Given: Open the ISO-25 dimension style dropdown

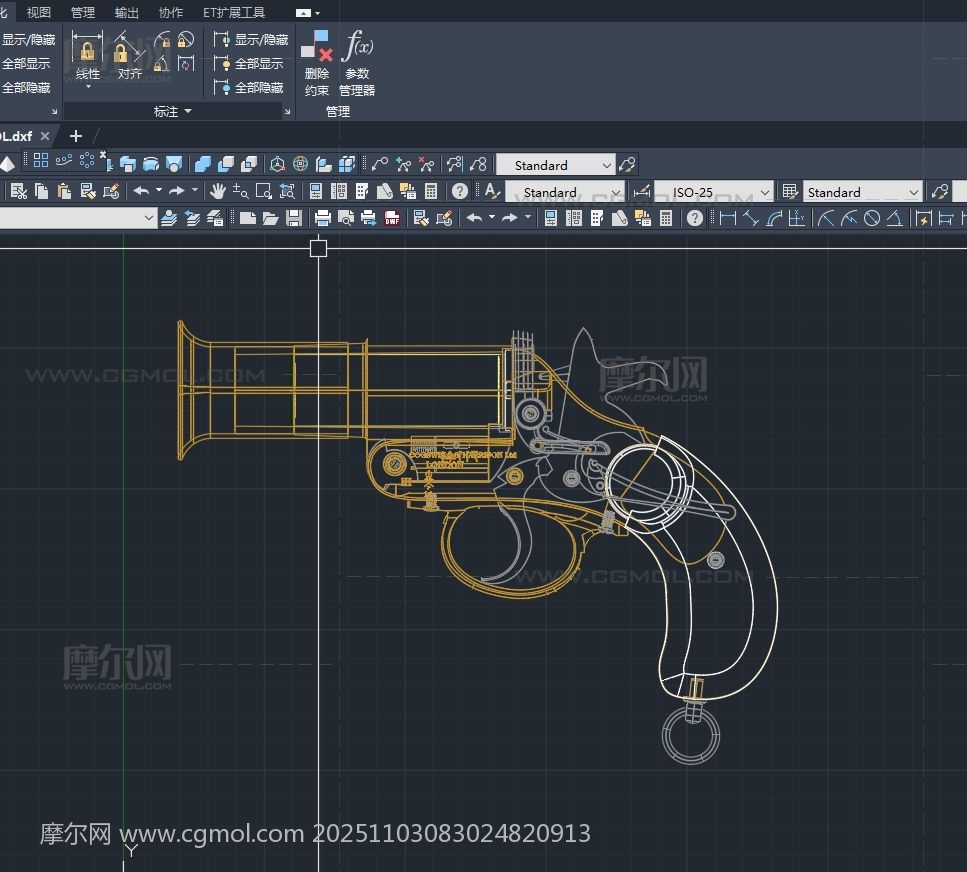Looking at the screenshot, I should (x=764, y=192).
